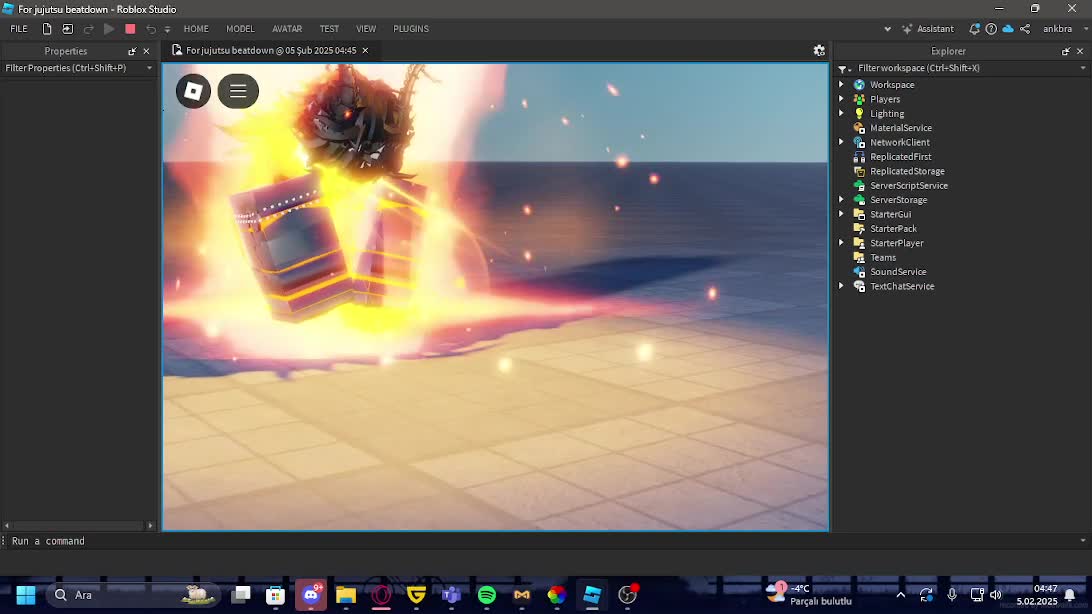Click the new file icon

pyautogui.click(x=47, y=29)
